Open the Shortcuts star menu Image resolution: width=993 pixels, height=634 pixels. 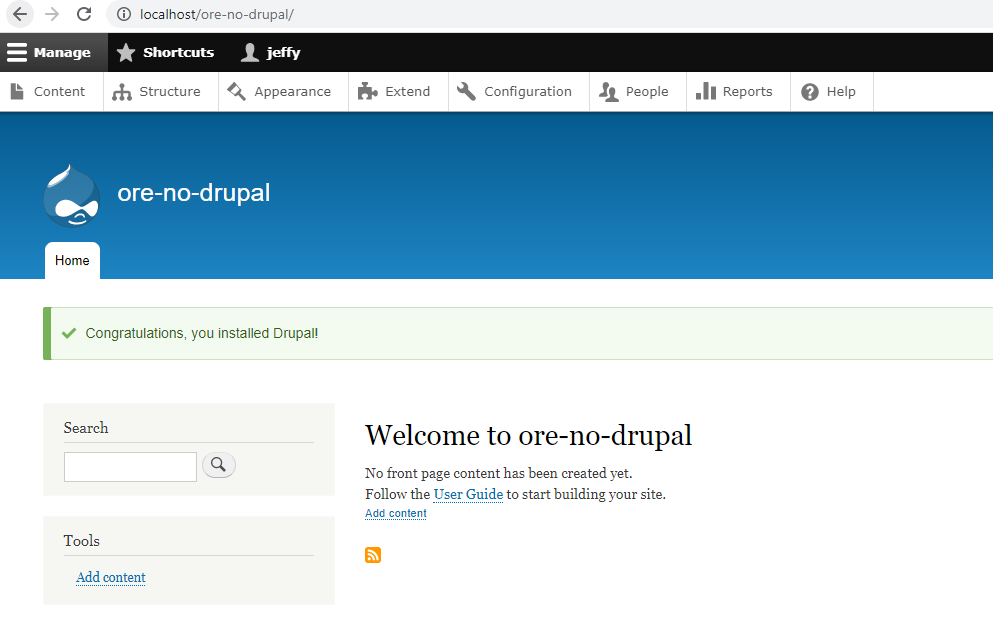pyautogui.click(x=165, y=53)
